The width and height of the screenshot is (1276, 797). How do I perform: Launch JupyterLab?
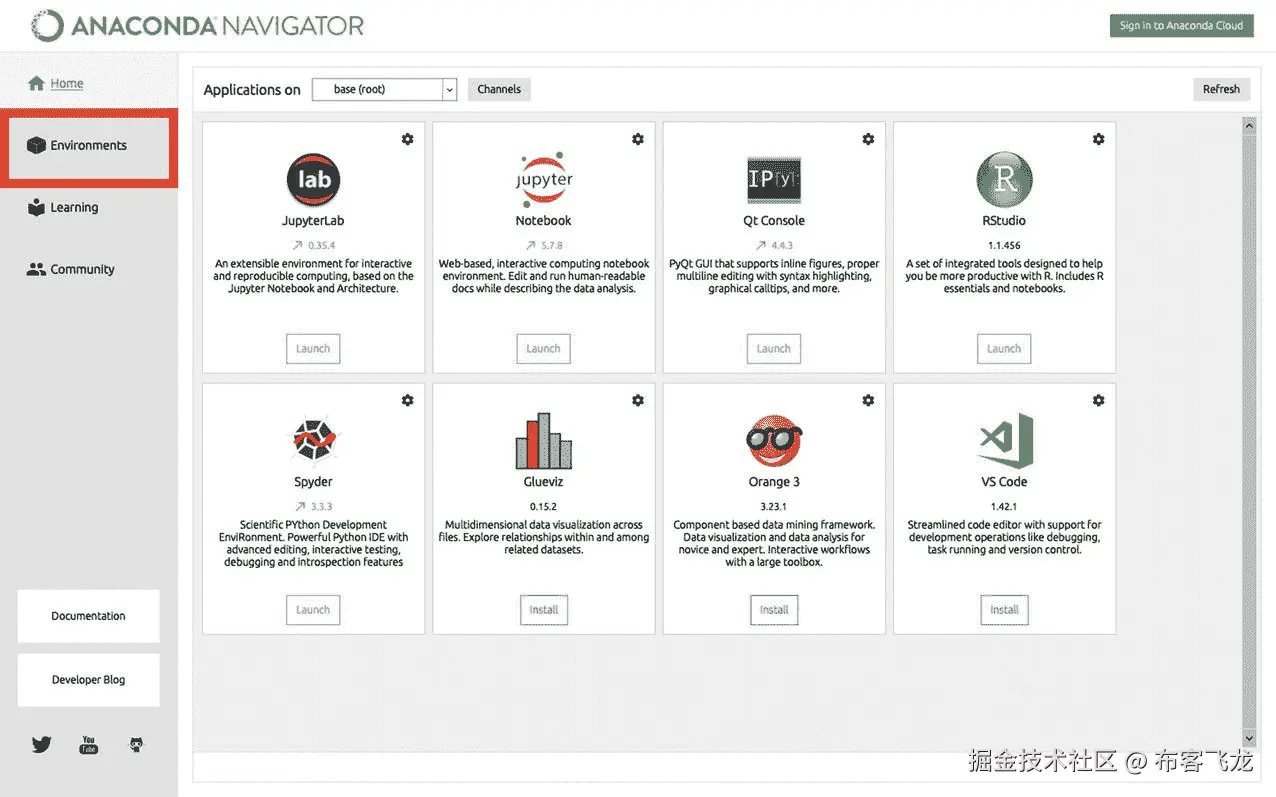(313, 349)
